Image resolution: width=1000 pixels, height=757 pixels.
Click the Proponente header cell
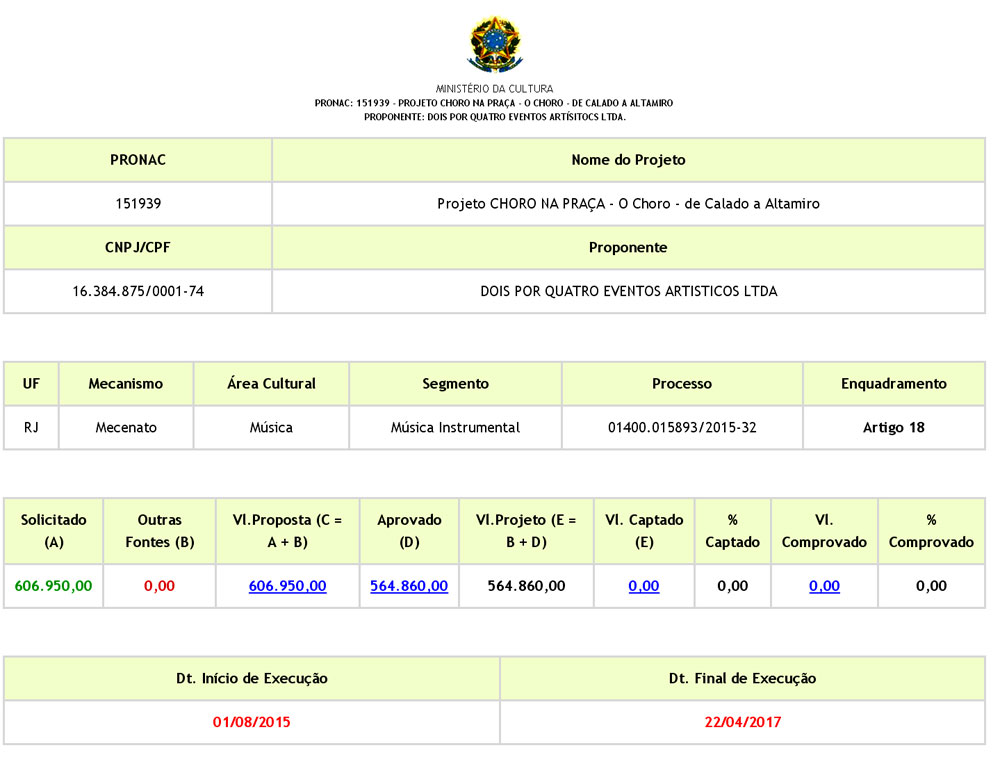point(628,247)
